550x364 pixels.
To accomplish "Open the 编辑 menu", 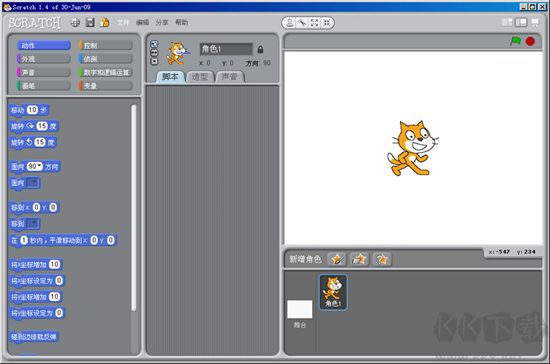I will [142, 23].
